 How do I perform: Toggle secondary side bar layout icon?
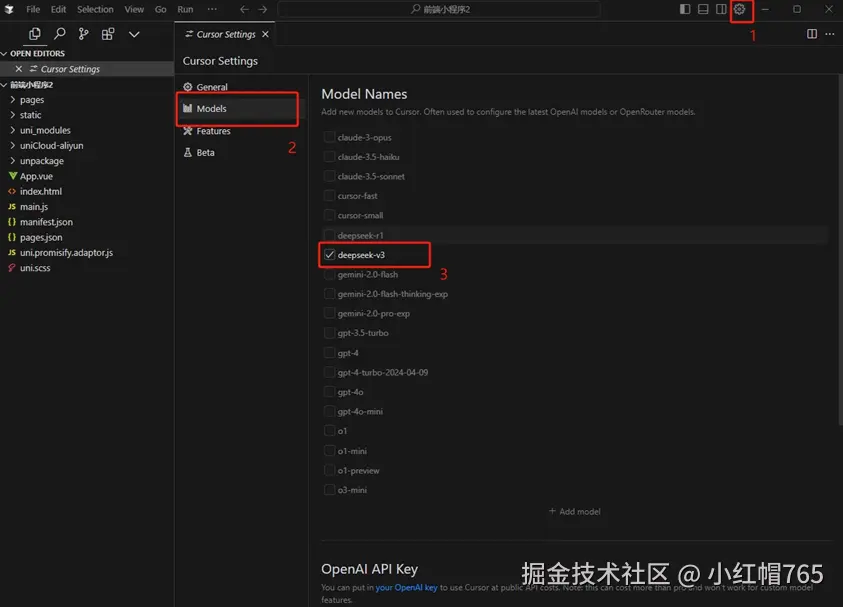point(721,9)
